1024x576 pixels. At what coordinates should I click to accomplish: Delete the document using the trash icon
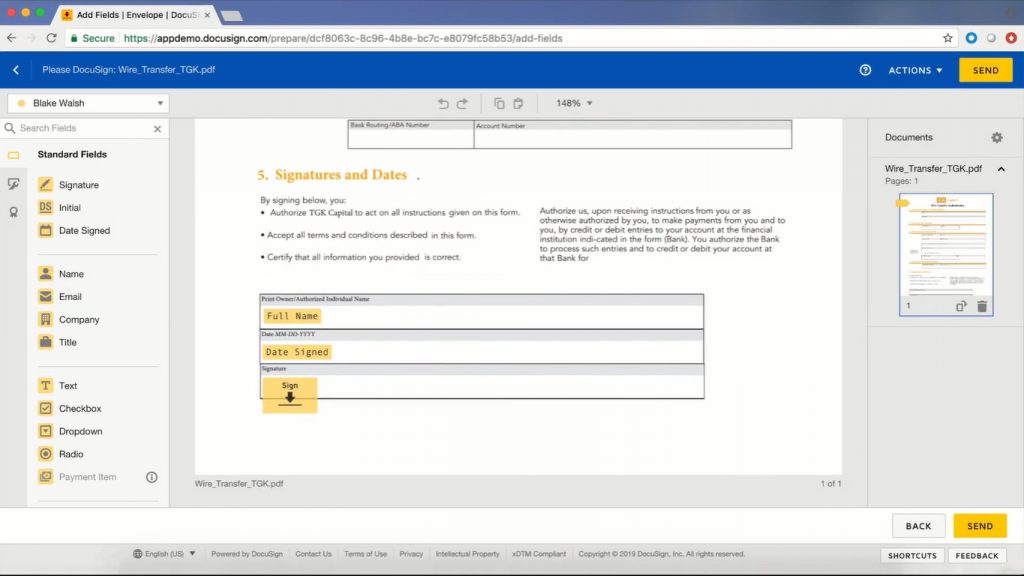pos(981,306)
